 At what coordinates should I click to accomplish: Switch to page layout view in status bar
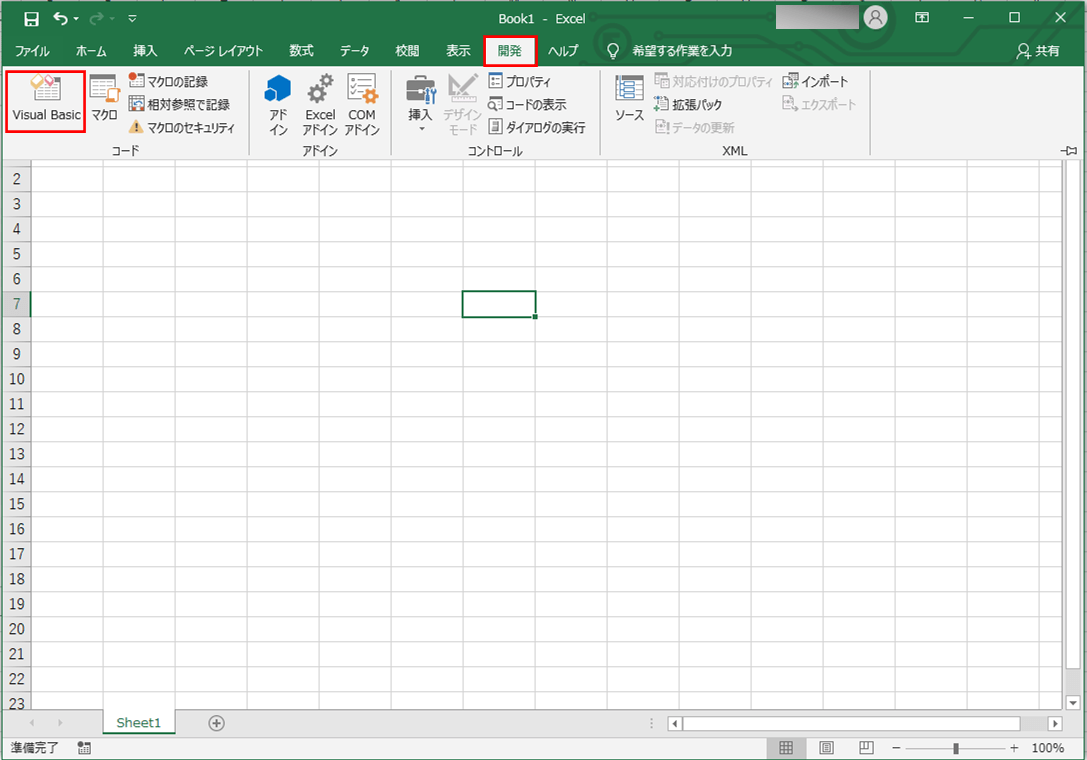pos(827,748)
